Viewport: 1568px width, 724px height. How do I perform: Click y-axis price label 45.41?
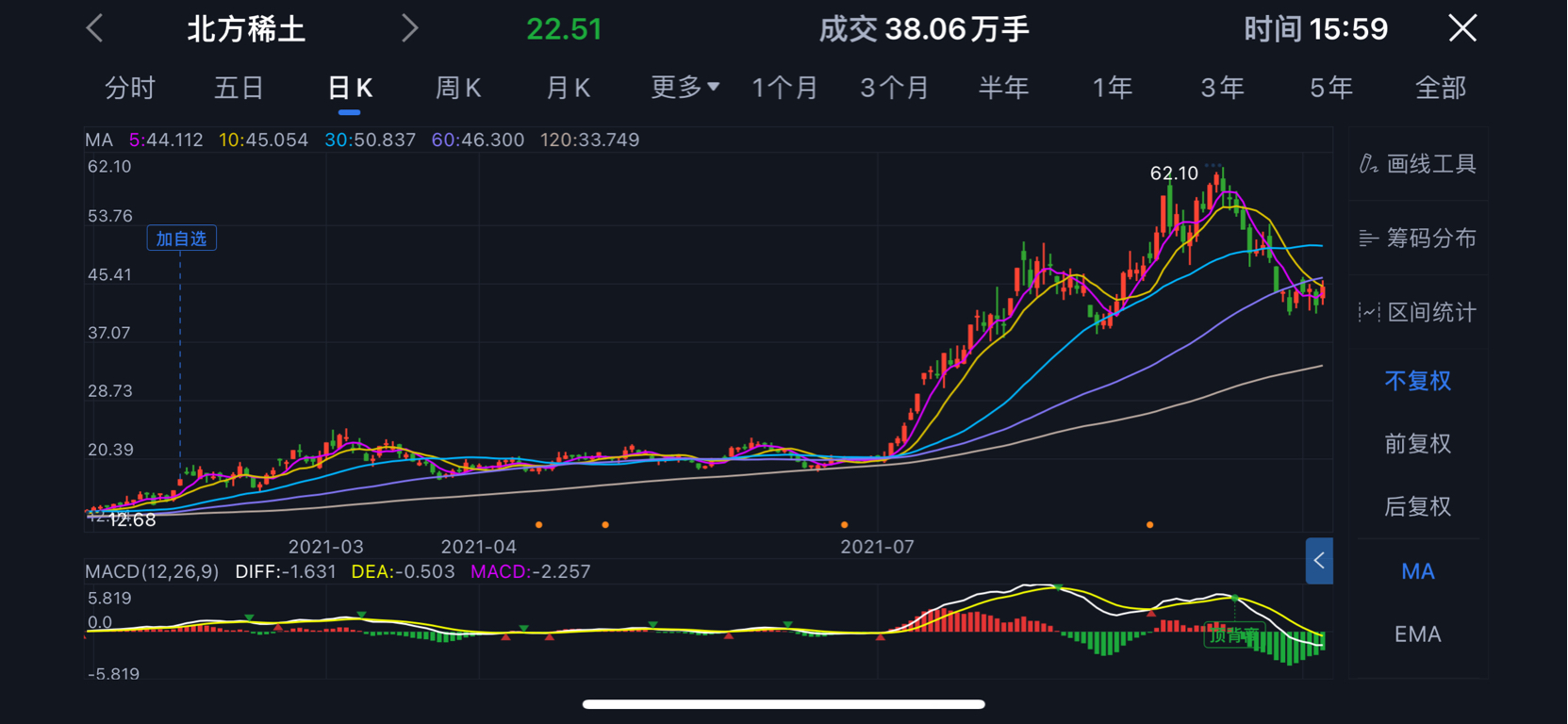109,275
